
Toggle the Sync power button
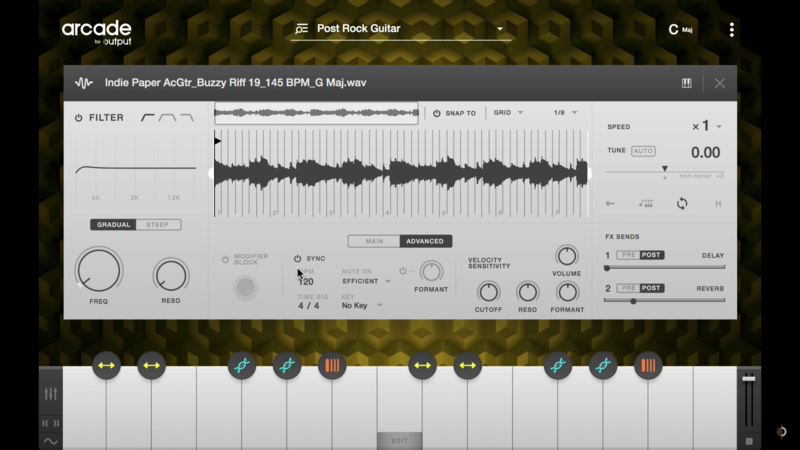pos(297,259)
